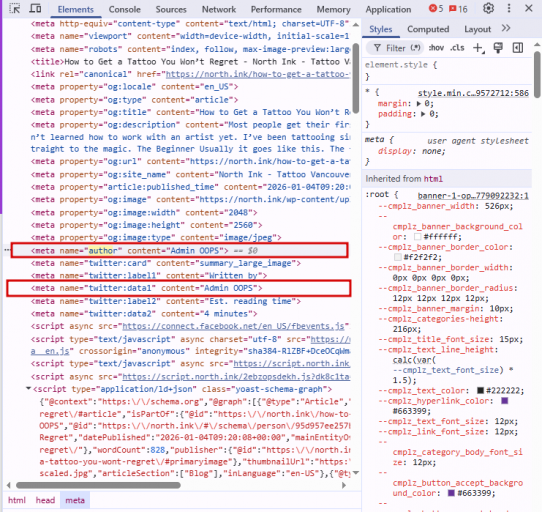Click the scroll right arrow in DOM tree
542x512 pixels.
pyautogui.click(x=344, y=485)
